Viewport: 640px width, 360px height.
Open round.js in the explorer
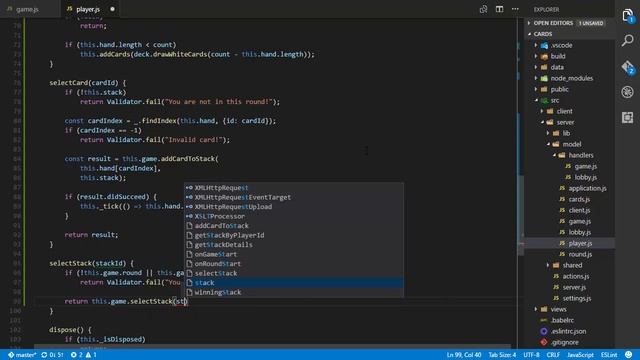tap(580, 254)
